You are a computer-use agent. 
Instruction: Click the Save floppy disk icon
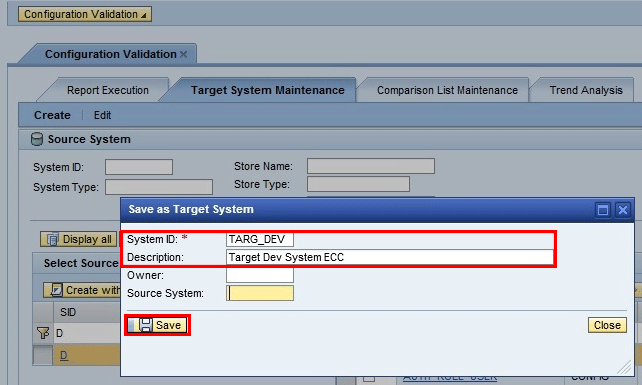coord(146,325)
